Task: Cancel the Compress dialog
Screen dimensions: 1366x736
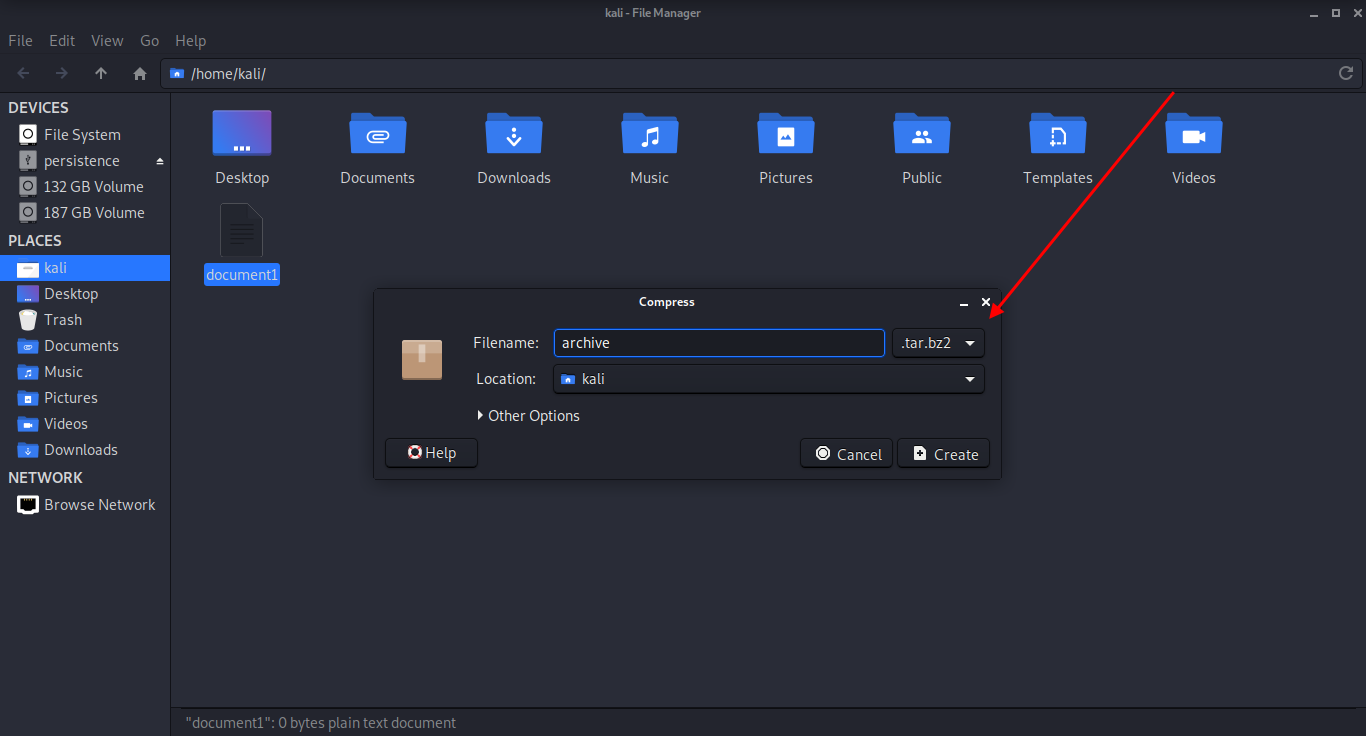Action: pos(846,454)
